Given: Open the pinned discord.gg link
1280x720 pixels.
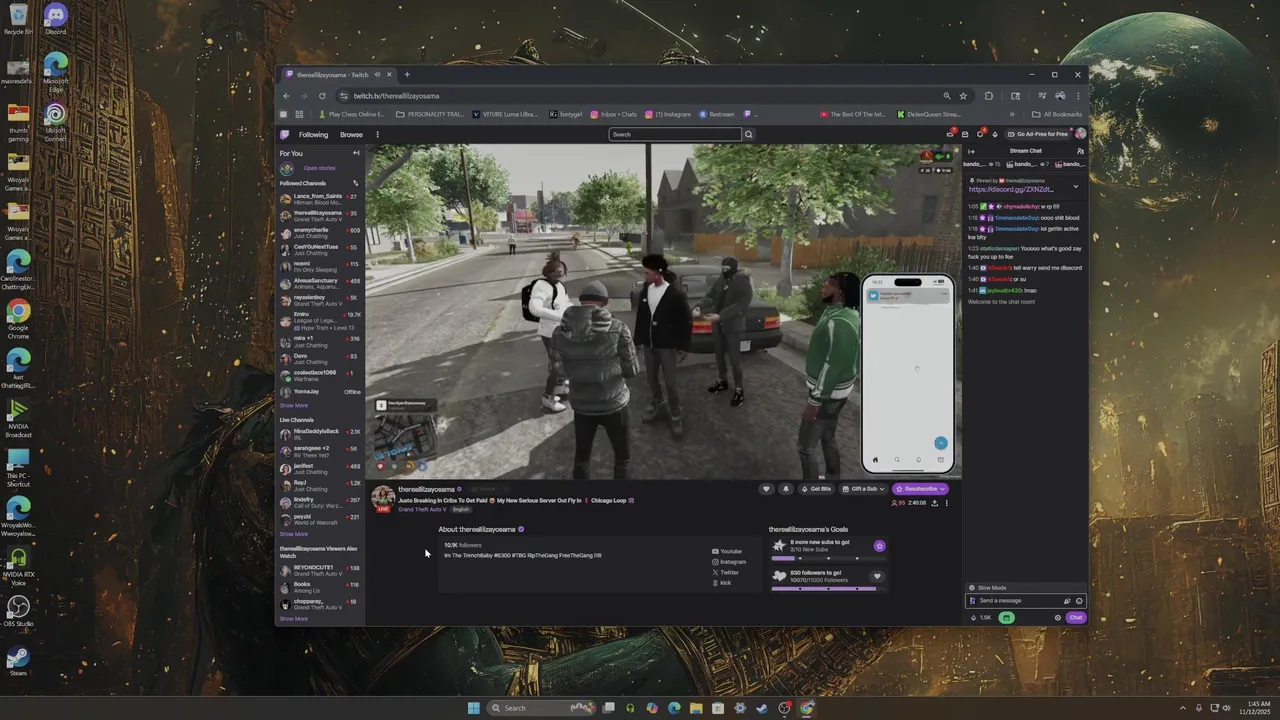Looking at the screenshot, I should (x=1011, y=189).
